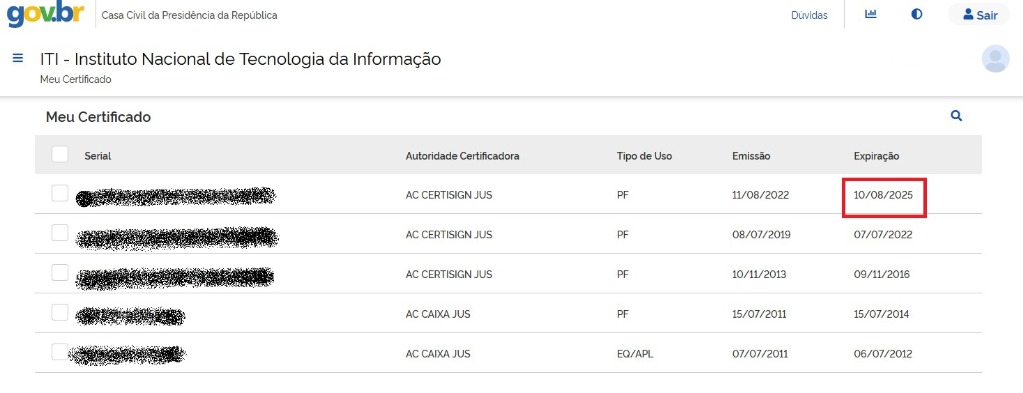Open the hamburger menu beside ITI title
Image resolution: width=1023 pixels, height=393 pixels.
pos(18,58)
